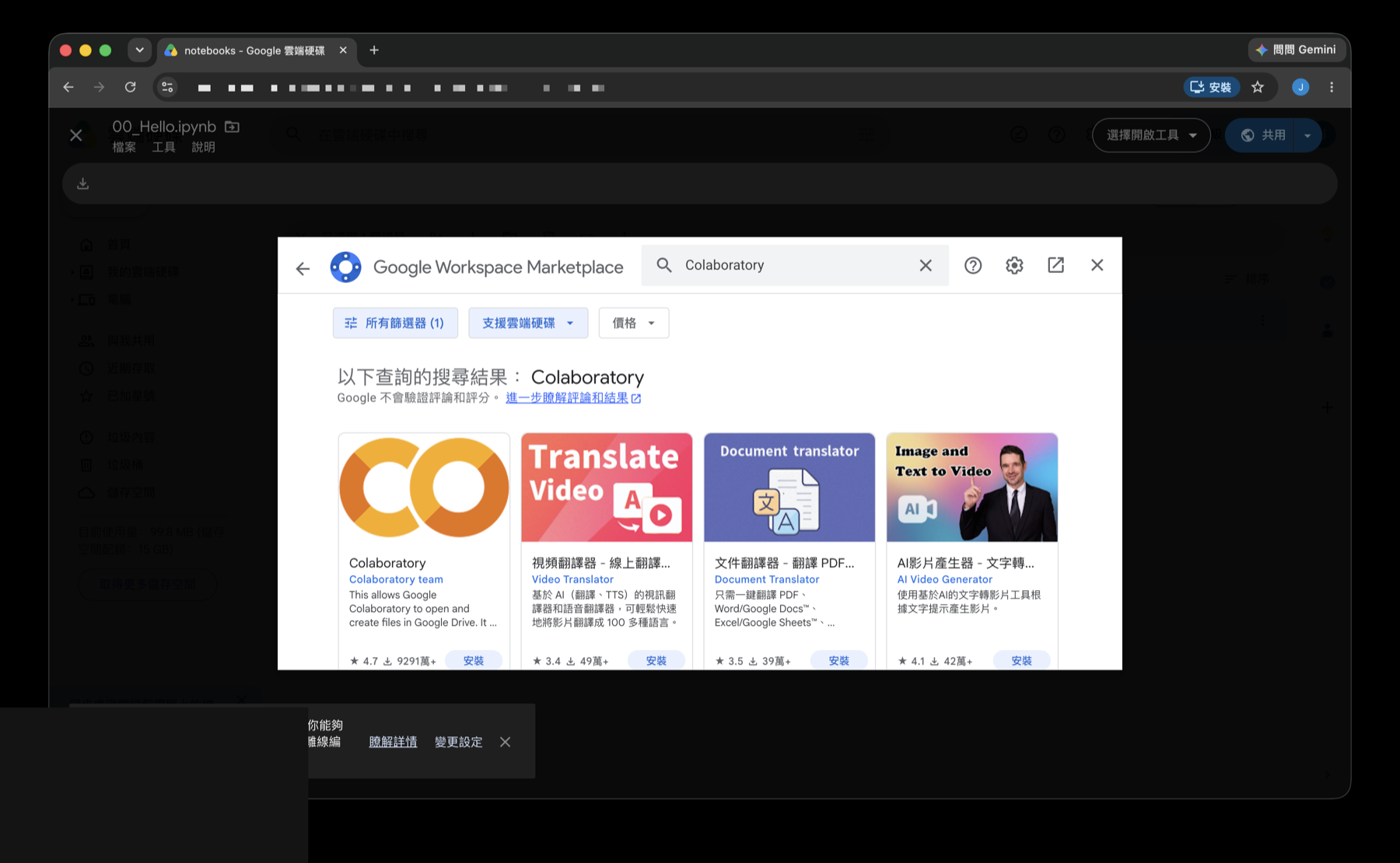Open the 說明 menu
The image size is (1400, 863).
203,147
